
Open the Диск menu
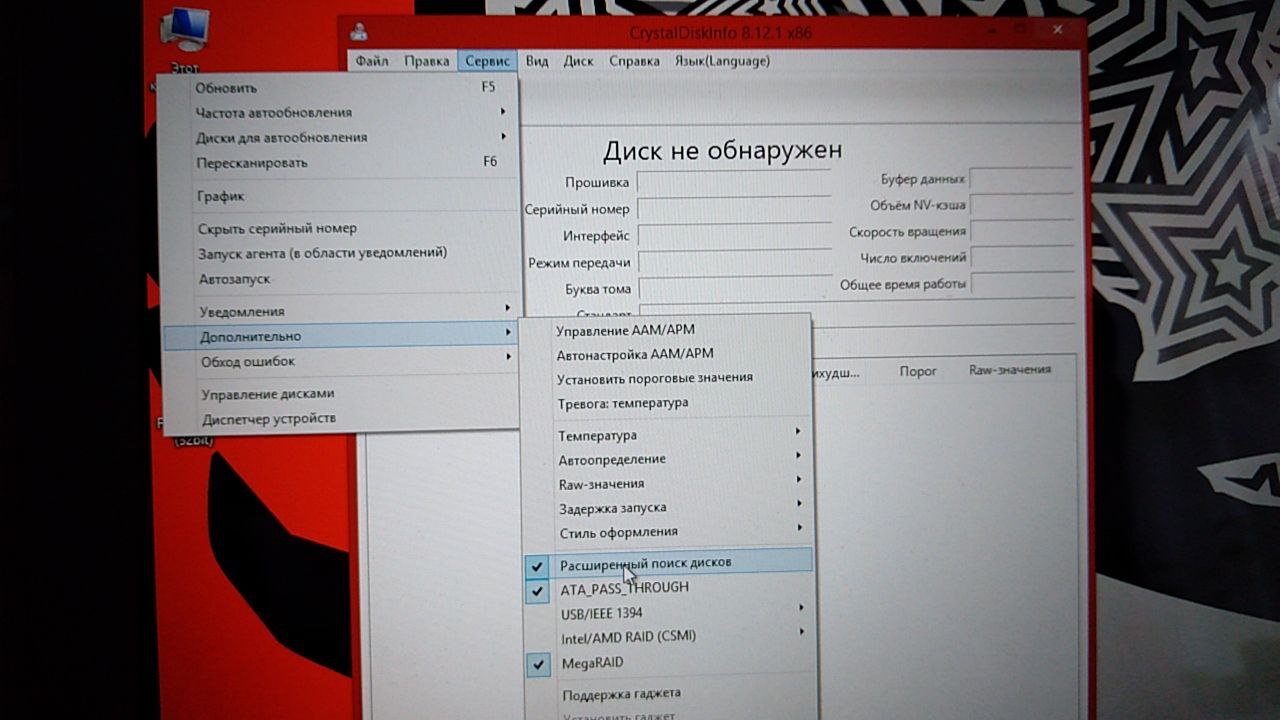coord(578,61)
